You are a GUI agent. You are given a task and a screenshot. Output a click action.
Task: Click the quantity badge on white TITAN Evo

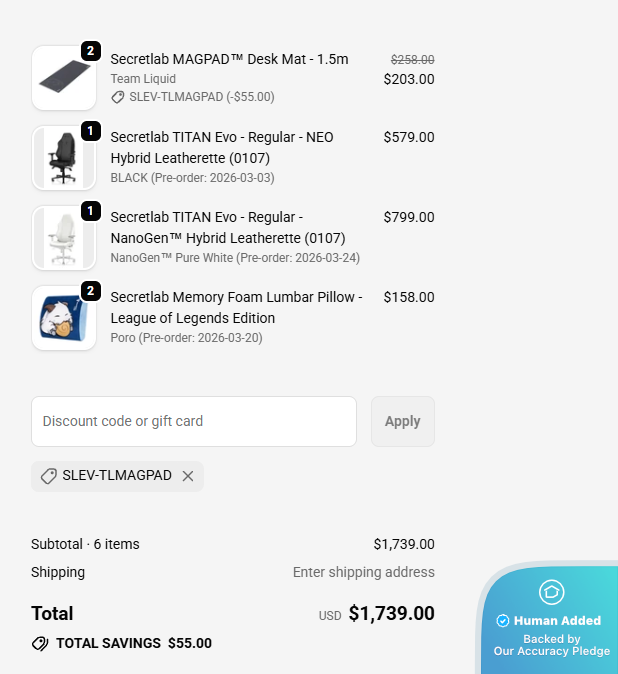point(91,210)
